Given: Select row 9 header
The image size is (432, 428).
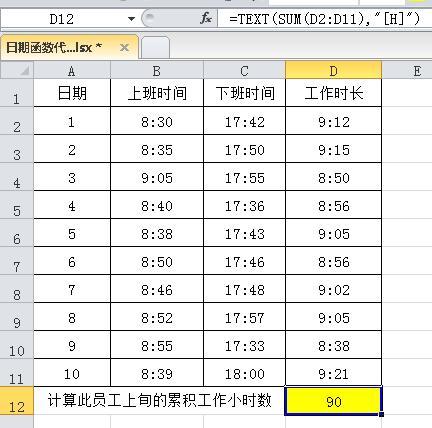Looking at the screenshot, I should click(17, 317).
